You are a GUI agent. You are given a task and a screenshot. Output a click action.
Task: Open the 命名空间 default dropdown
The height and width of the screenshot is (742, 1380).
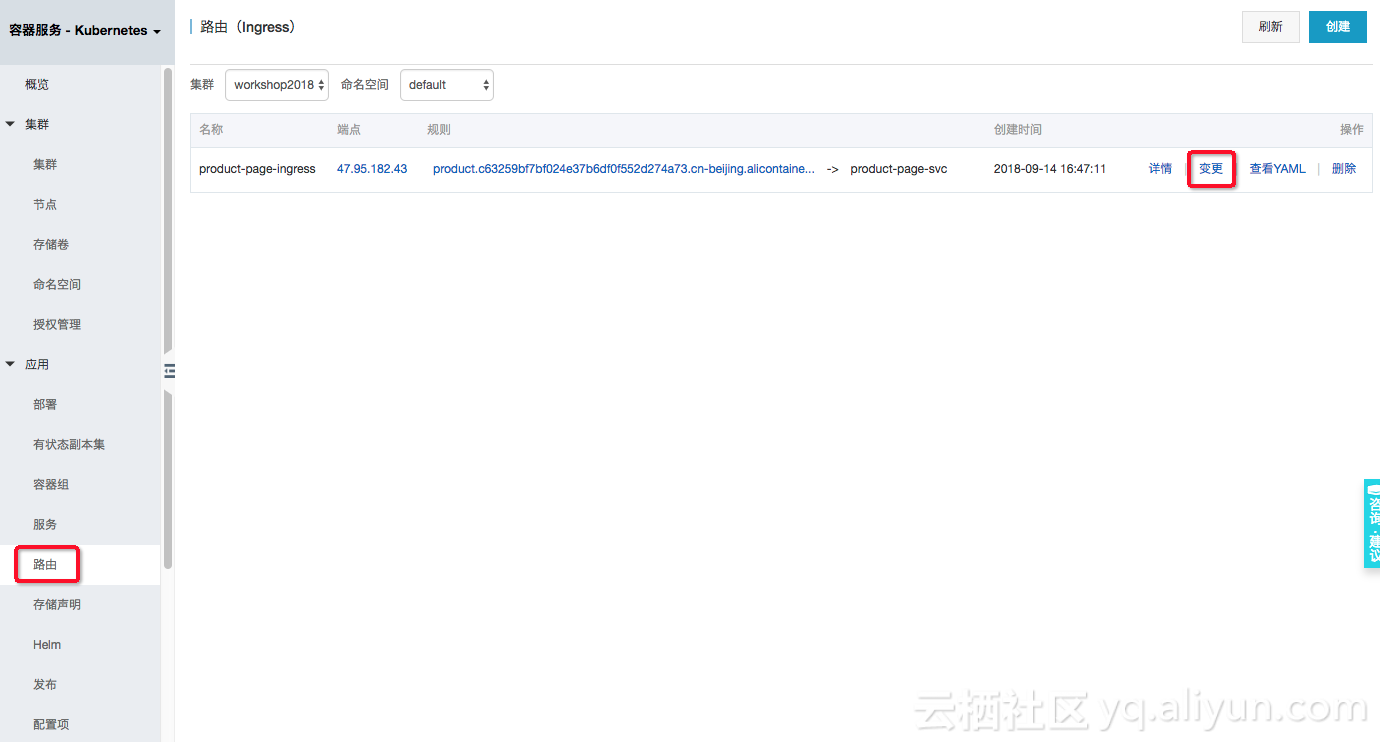(447, 85)
